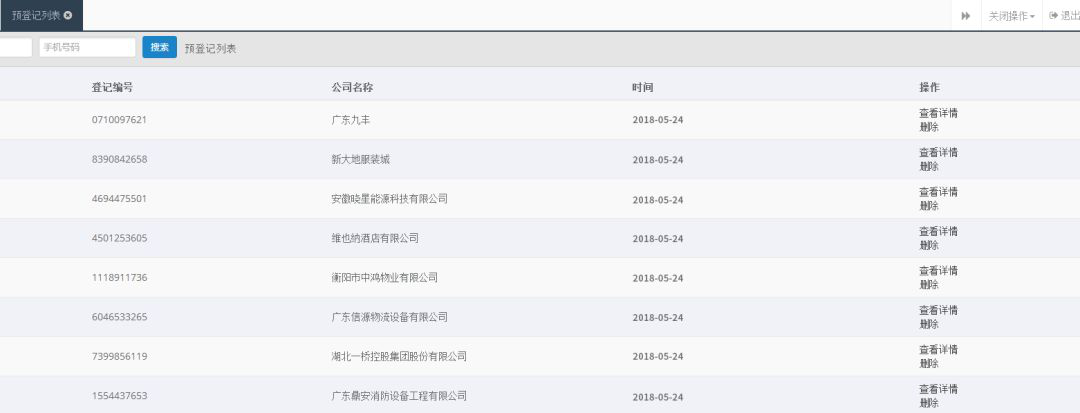This screenshot has height=413, width=1080.
Task: Click company name 广东信源物流设备有限公司
Action: (x=389, y=317)
